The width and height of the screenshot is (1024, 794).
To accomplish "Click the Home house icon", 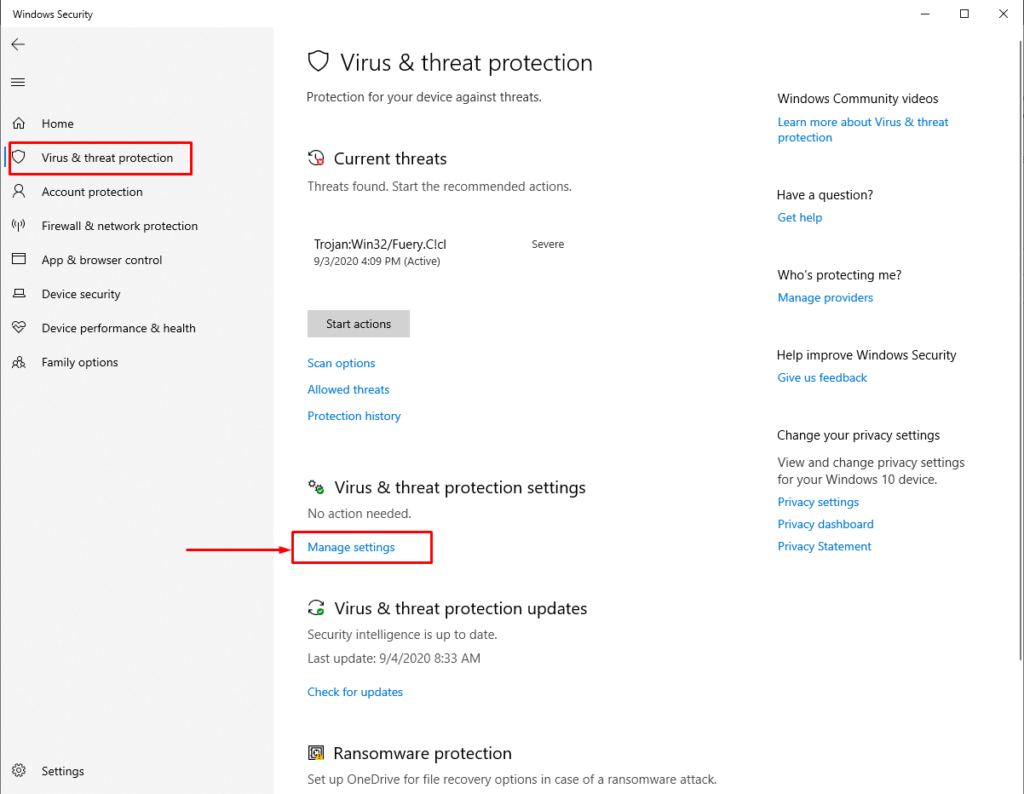I will click(19, 123).
